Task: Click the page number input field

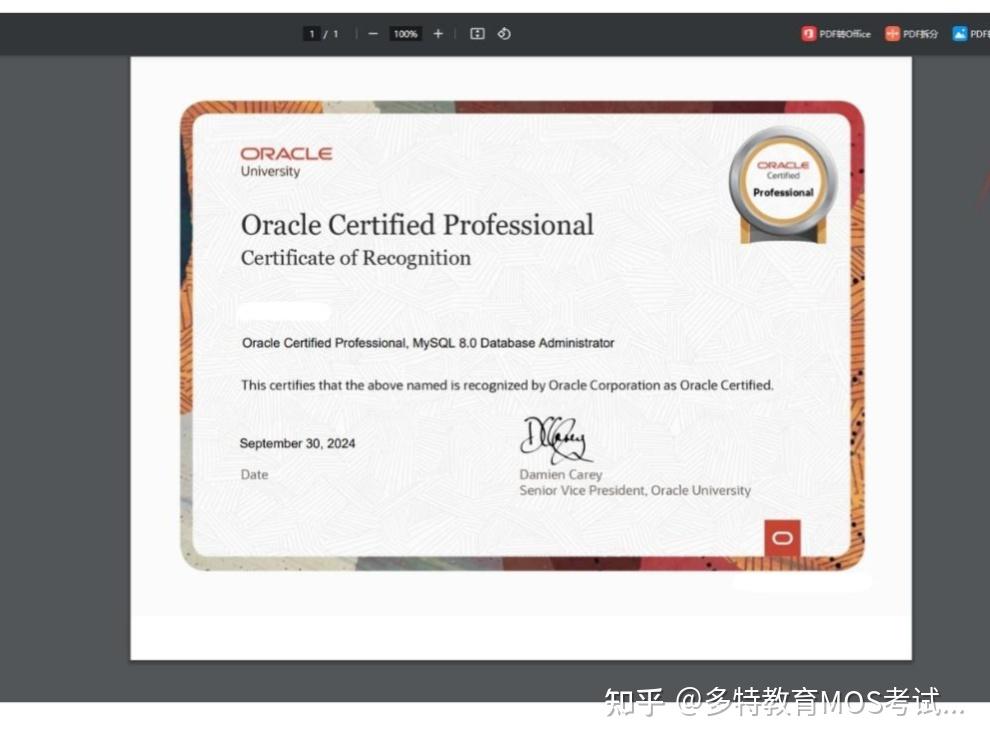Action: pos(312,33)
